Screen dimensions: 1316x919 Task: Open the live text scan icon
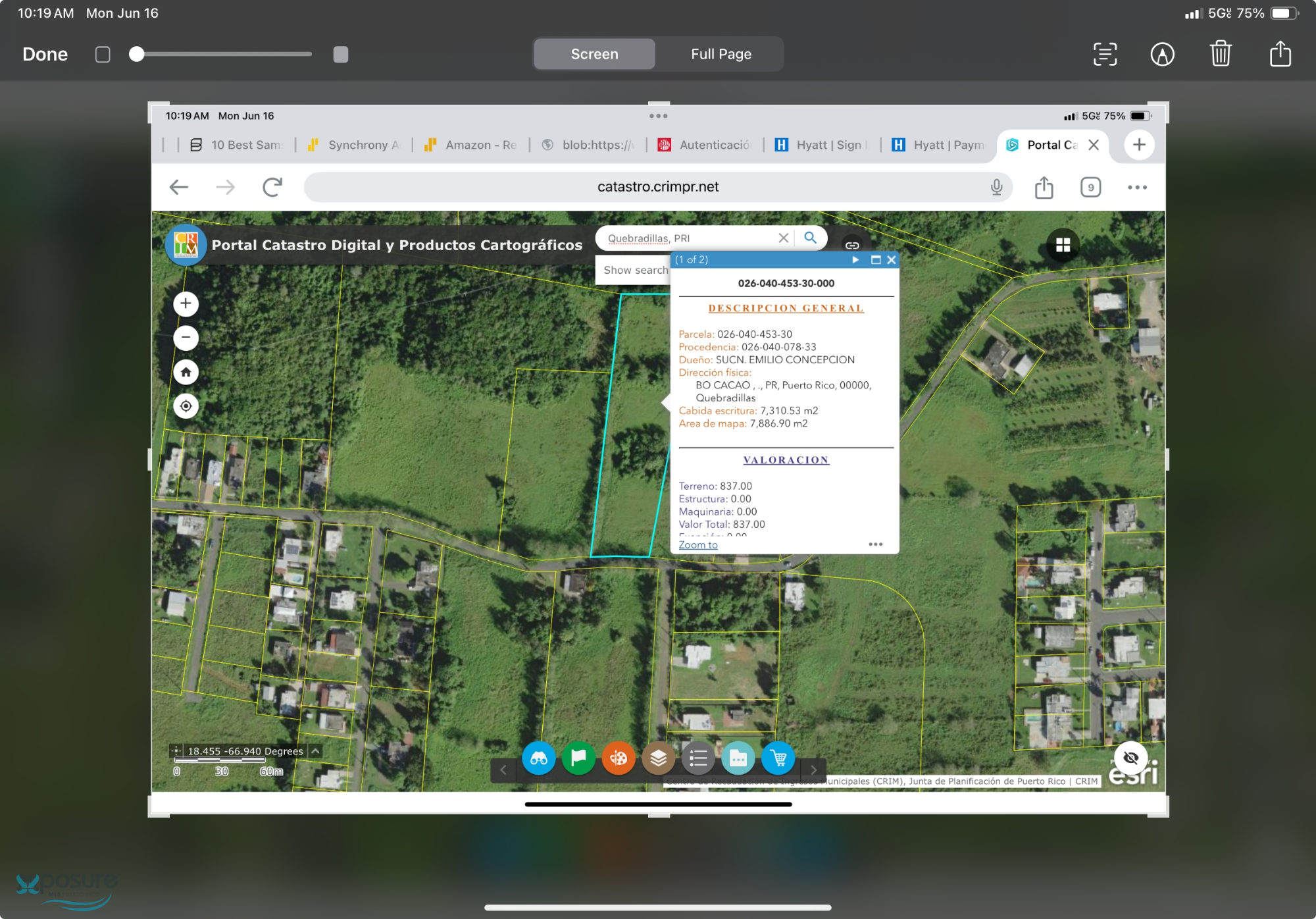pyautogui.click(x=1105, y=54)
